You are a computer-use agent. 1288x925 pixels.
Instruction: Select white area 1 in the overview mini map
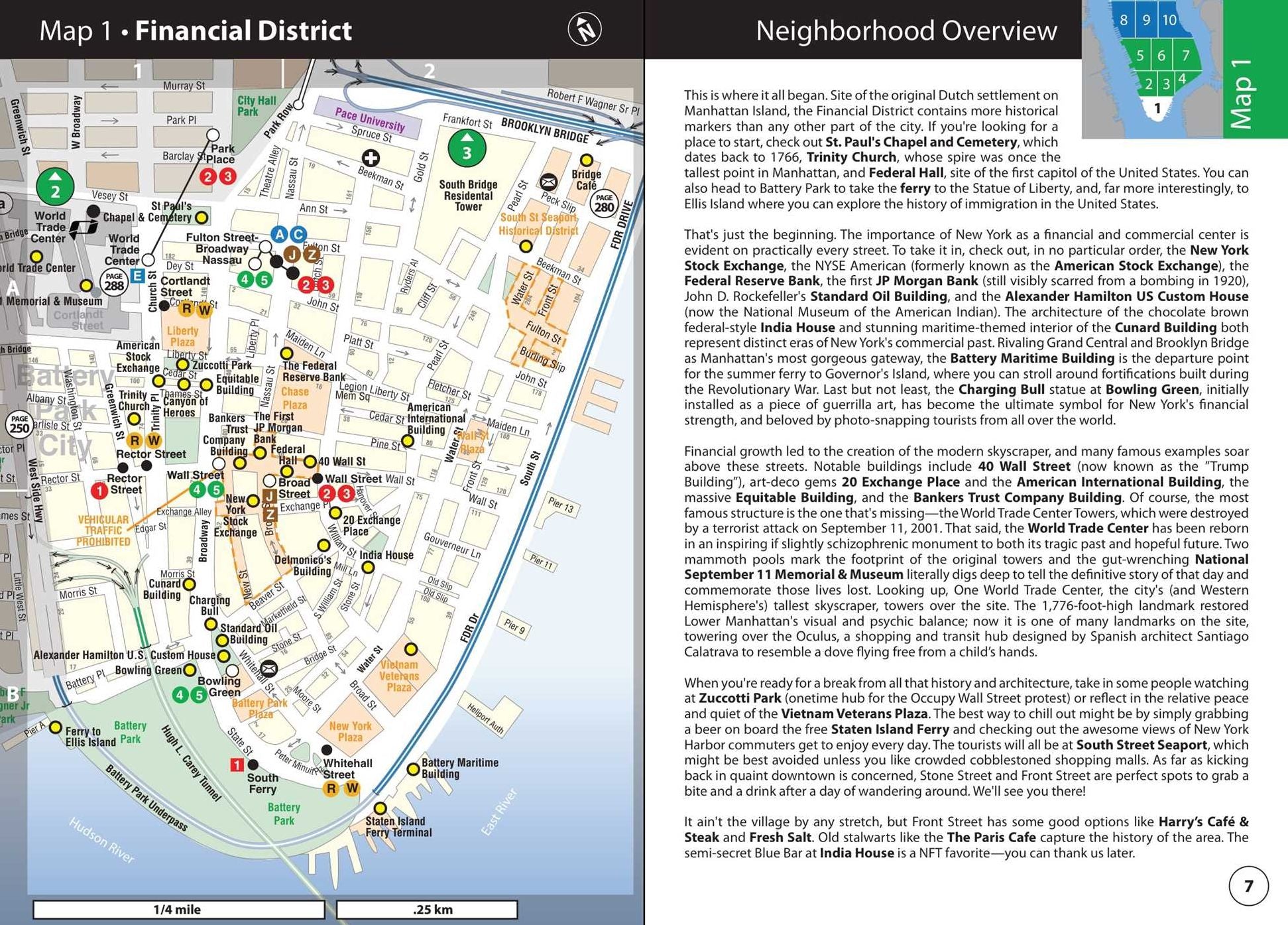1157,109
